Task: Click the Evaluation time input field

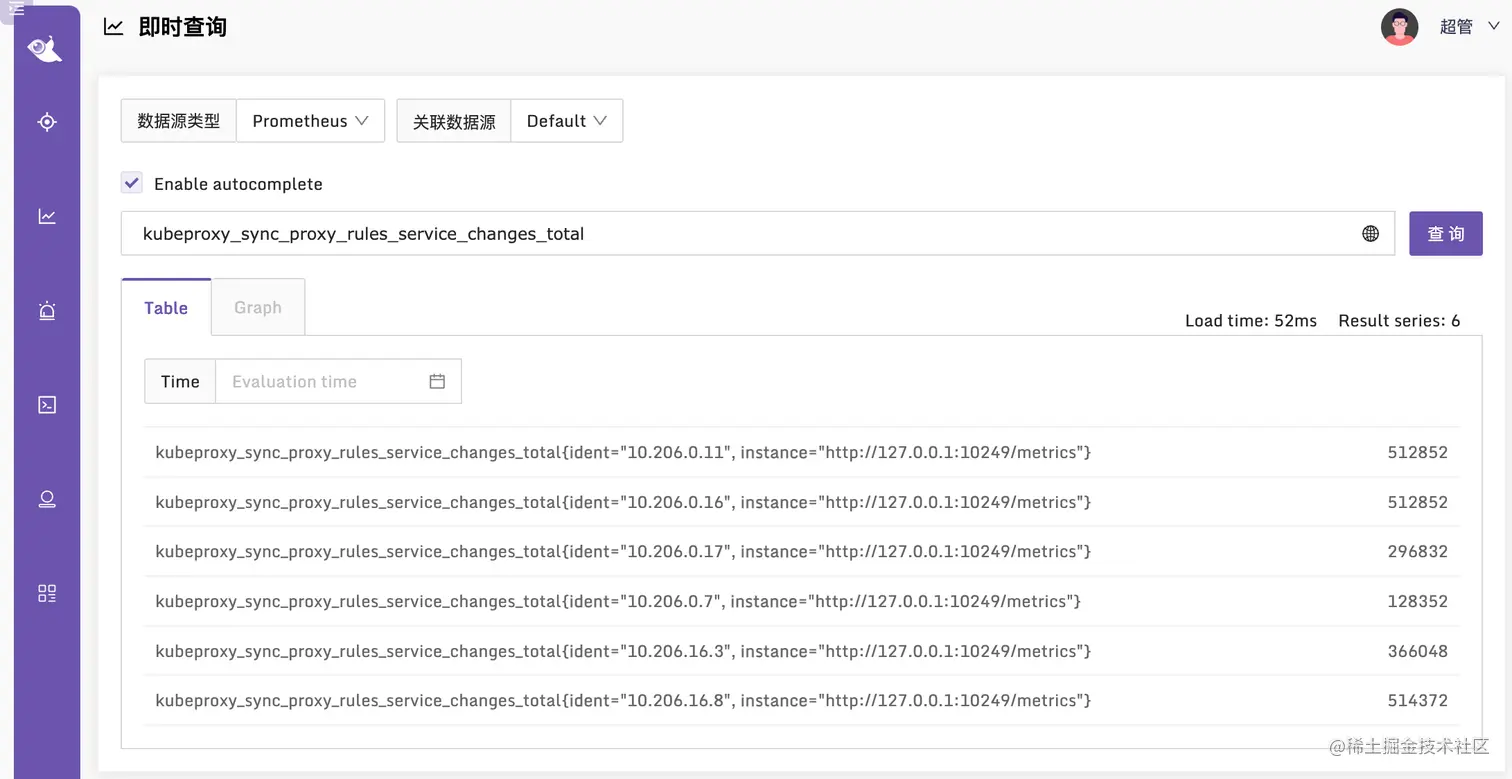Action: point(320,381)
